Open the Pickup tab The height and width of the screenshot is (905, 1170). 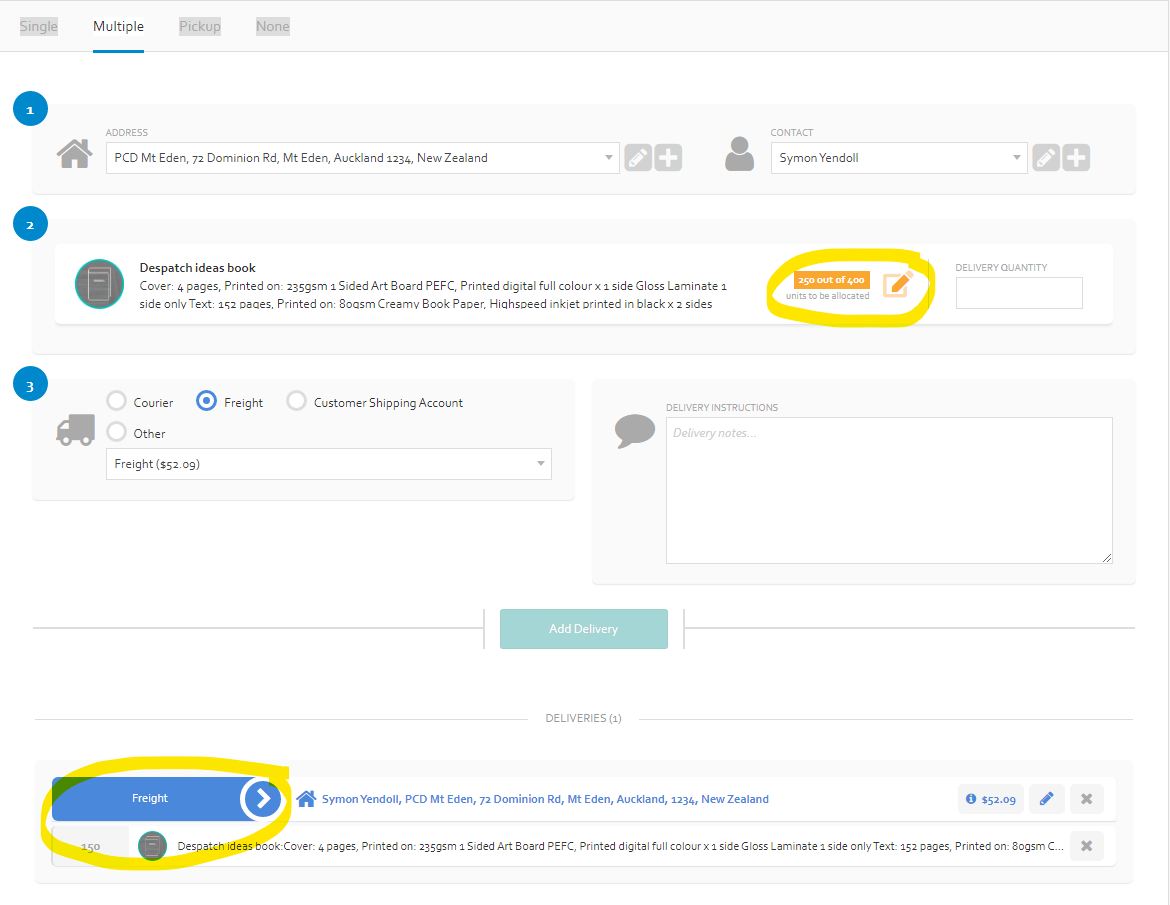[x=199, y=26]
